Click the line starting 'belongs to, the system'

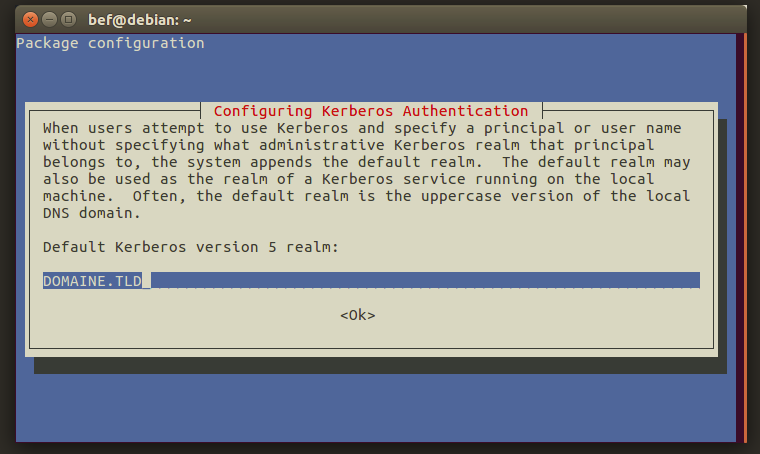[366, 162]
